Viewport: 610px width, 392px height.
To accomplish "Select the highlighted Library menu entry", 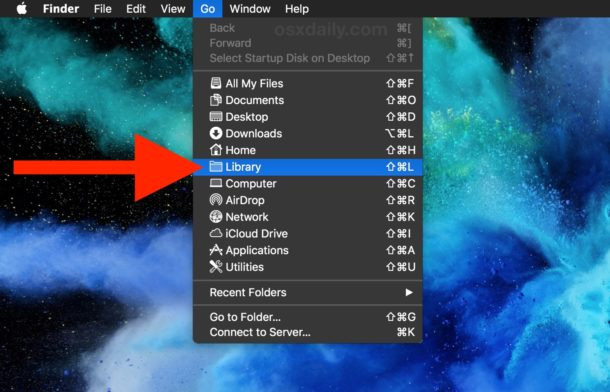I will click(308, 167).
